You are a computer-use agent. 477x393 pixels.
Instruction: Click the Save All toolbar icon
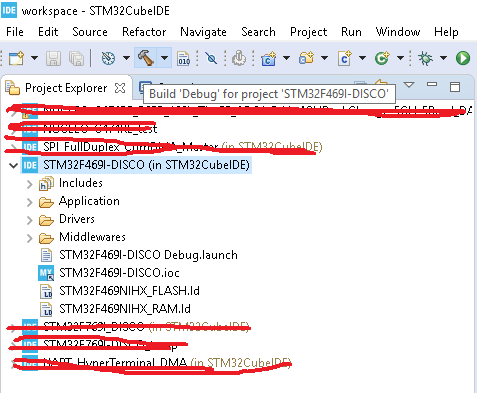pyautogui.click(x=76, y=58)
